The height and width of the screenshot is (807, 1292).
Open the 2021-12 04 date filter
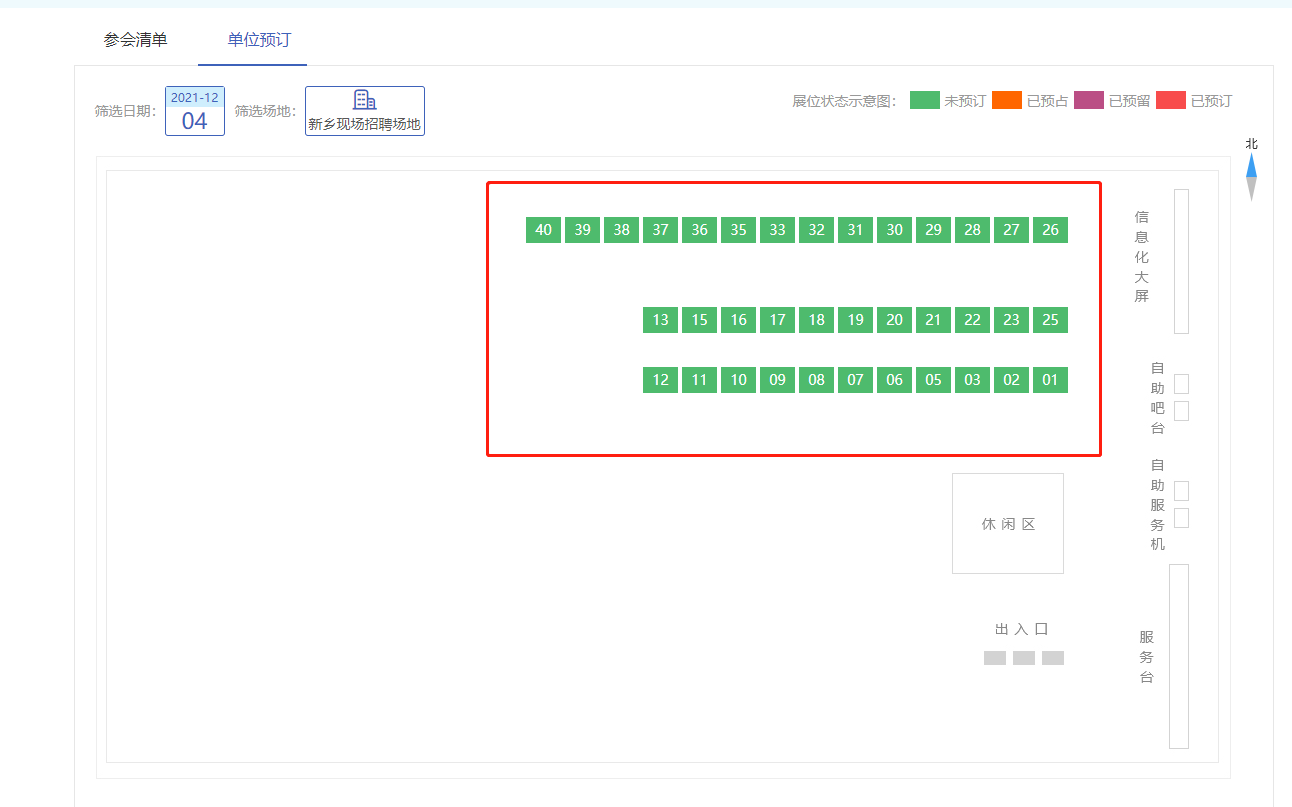tap(194, 111)
